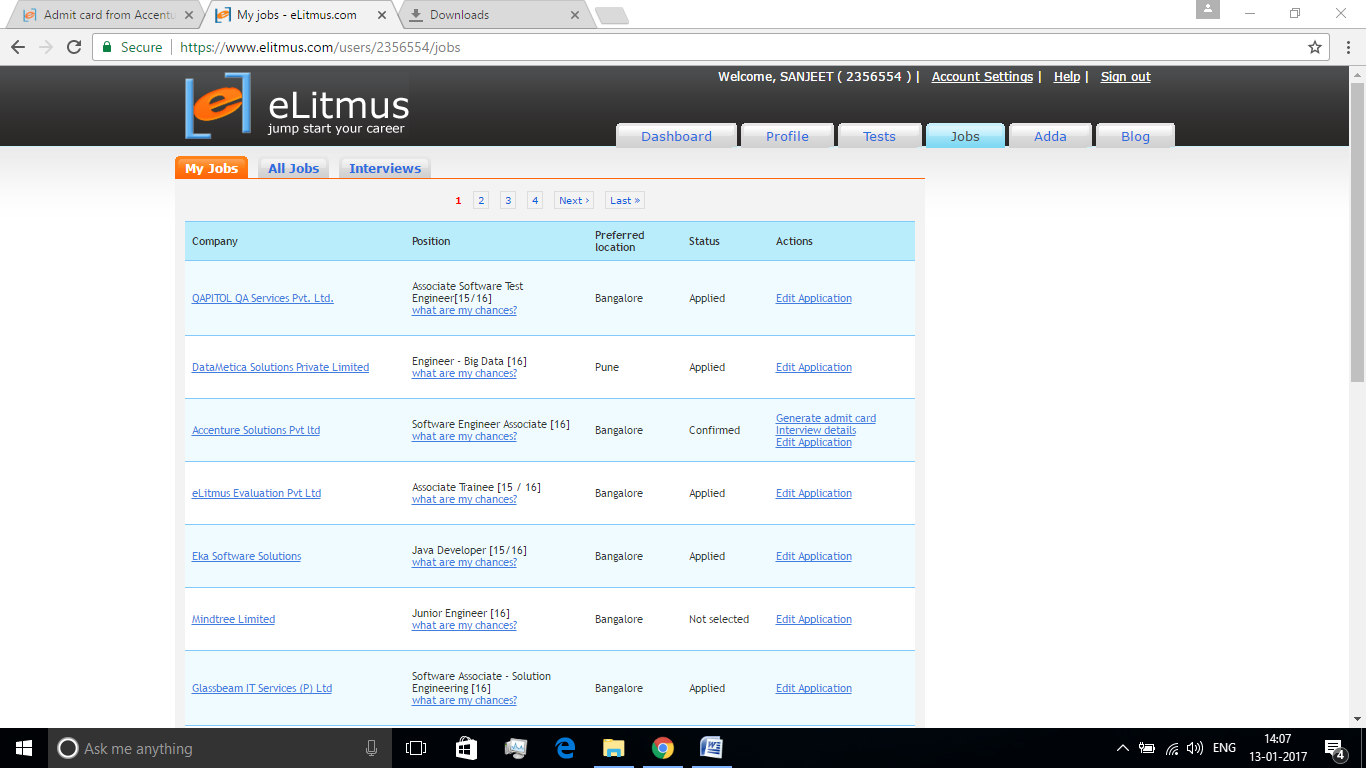This screenshot has height=768, width=1366.
Task: Reload the page with the refresh icon
Action: pos(74,47)
